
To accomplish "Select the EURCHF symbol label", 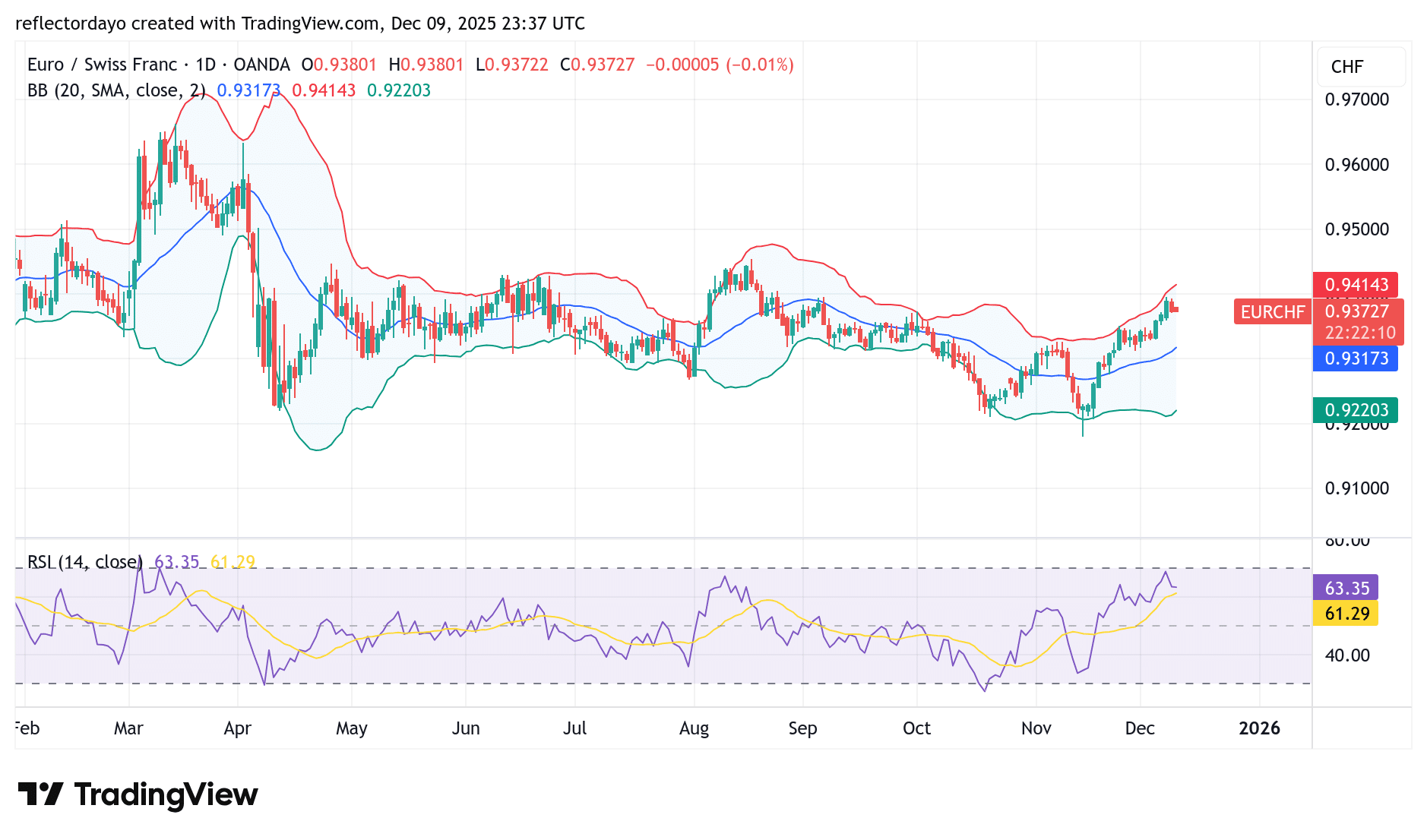I will [x=1272, y=312].
